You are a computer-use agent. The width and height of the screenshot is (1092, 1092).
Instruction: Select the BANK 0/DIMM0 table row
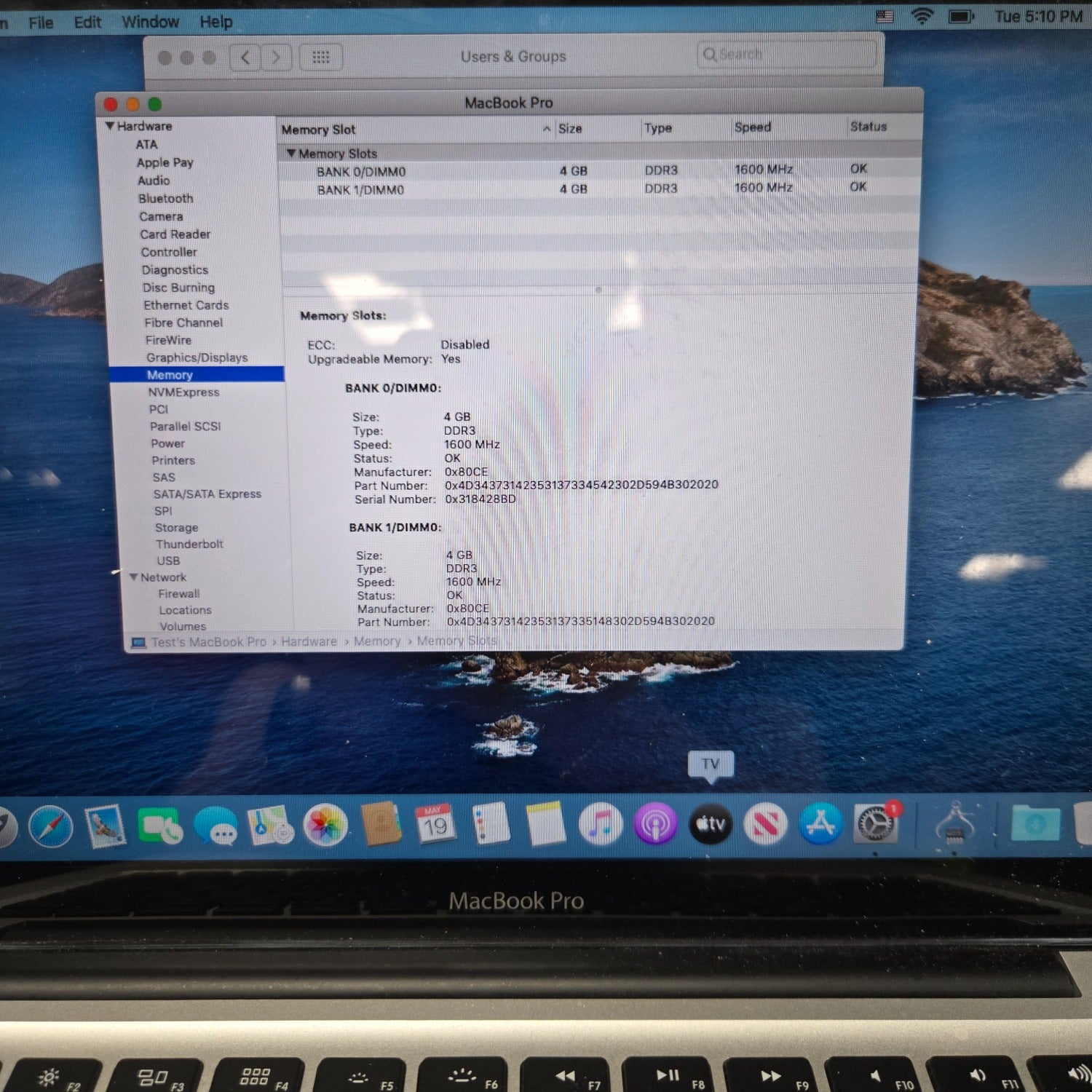[x=600, y=171]
